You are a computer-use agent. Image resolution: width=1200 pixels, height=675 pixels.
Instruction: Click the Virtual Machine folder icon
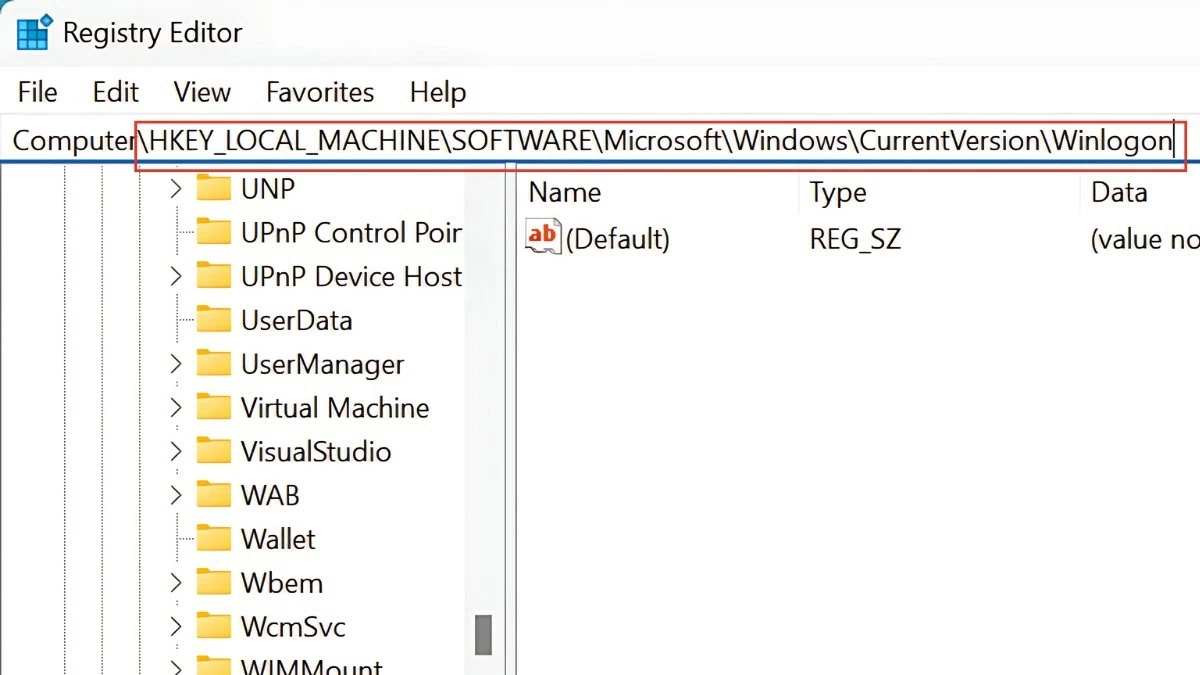click(x=215, y=407)
